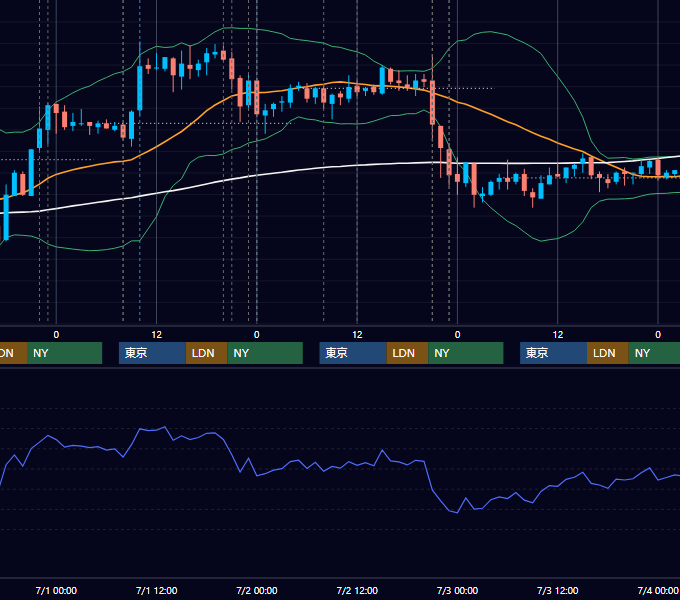Image resolution: width=680 pixels, height=600 pixels.
Task: Select the hour label 0 above 7/3 00:00
Action: pos(457,335)
